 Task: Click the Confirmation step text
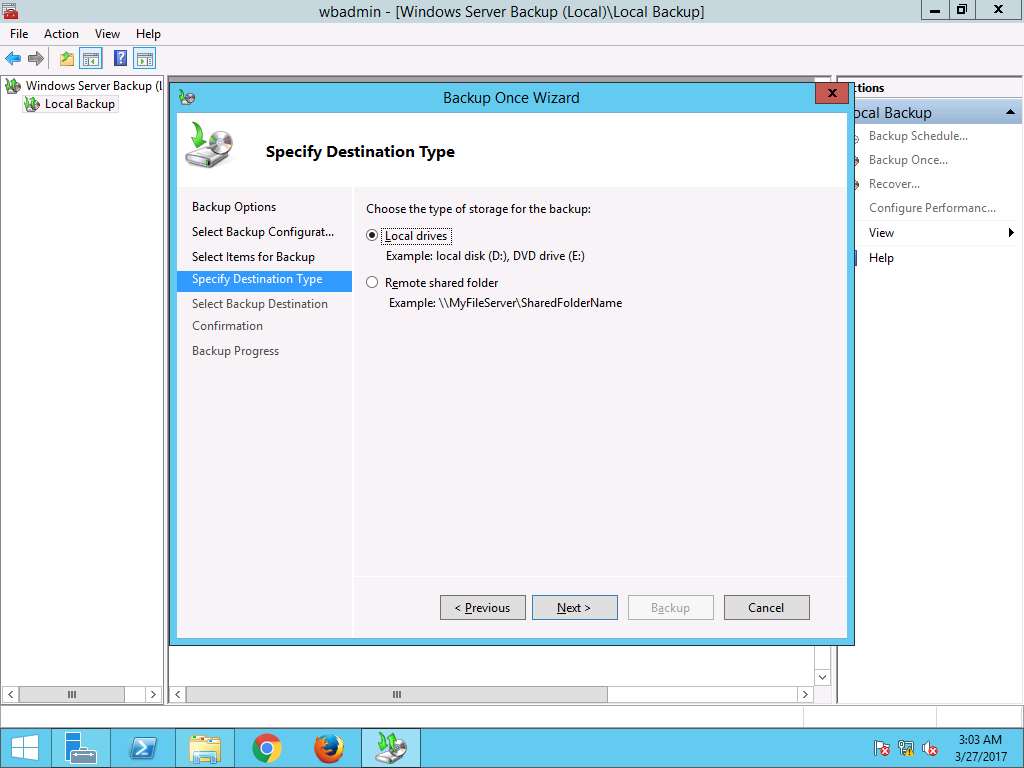227,326
